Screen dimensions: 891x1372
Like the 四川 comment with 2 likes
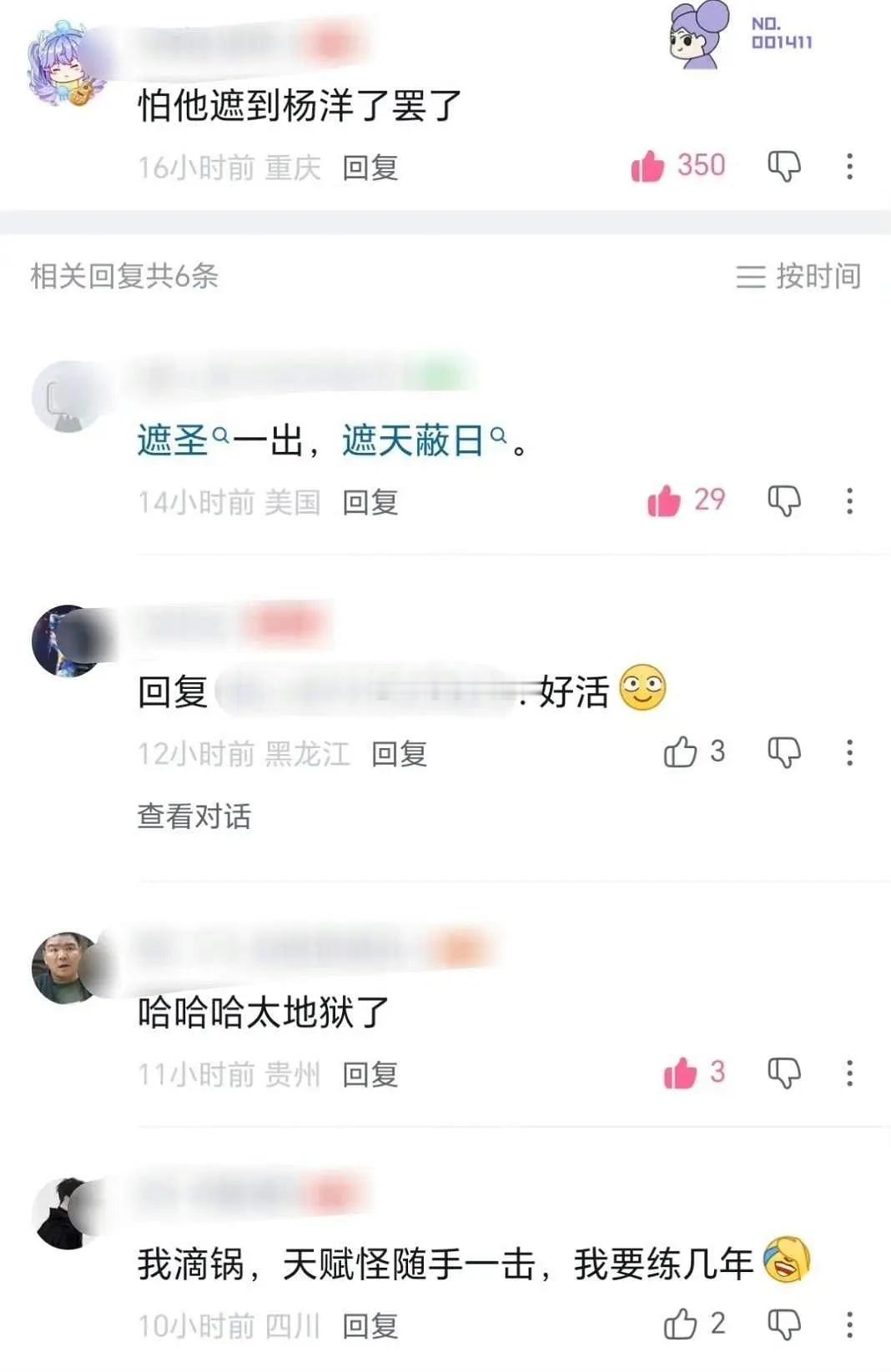click(x=680, y=1324)
